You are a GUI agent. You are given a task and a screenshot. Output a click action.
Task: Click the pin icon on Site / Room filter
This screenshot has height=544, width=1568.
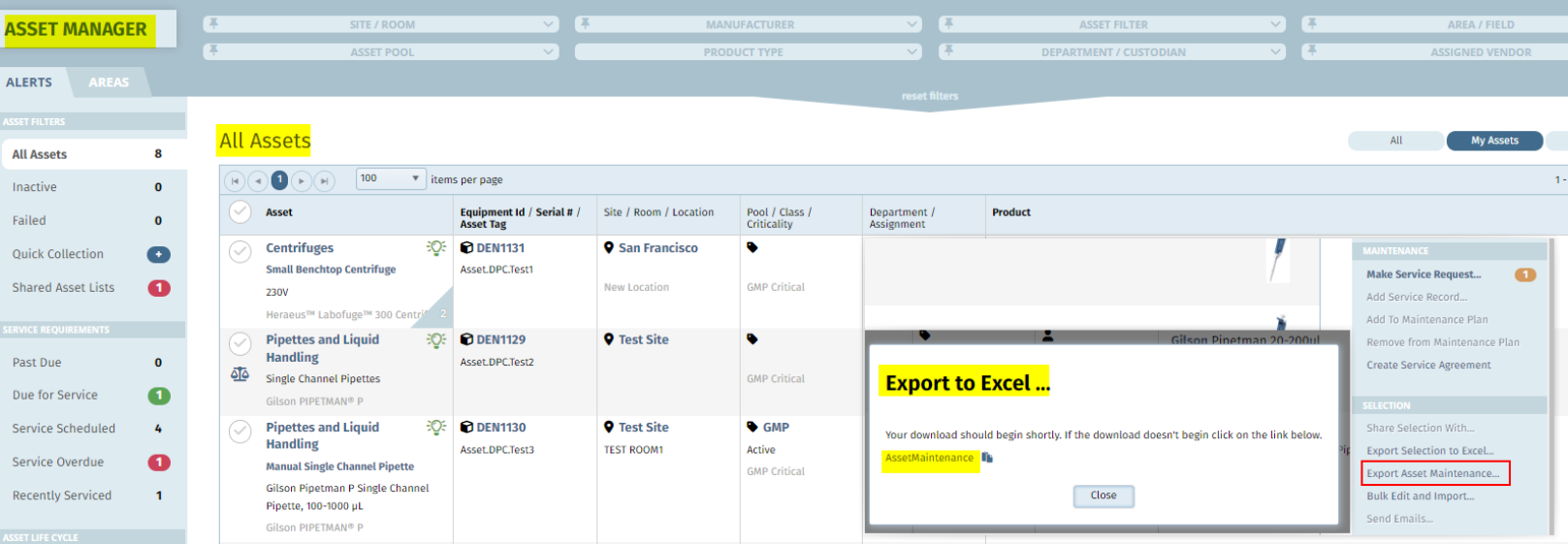(x=213, y=23)
